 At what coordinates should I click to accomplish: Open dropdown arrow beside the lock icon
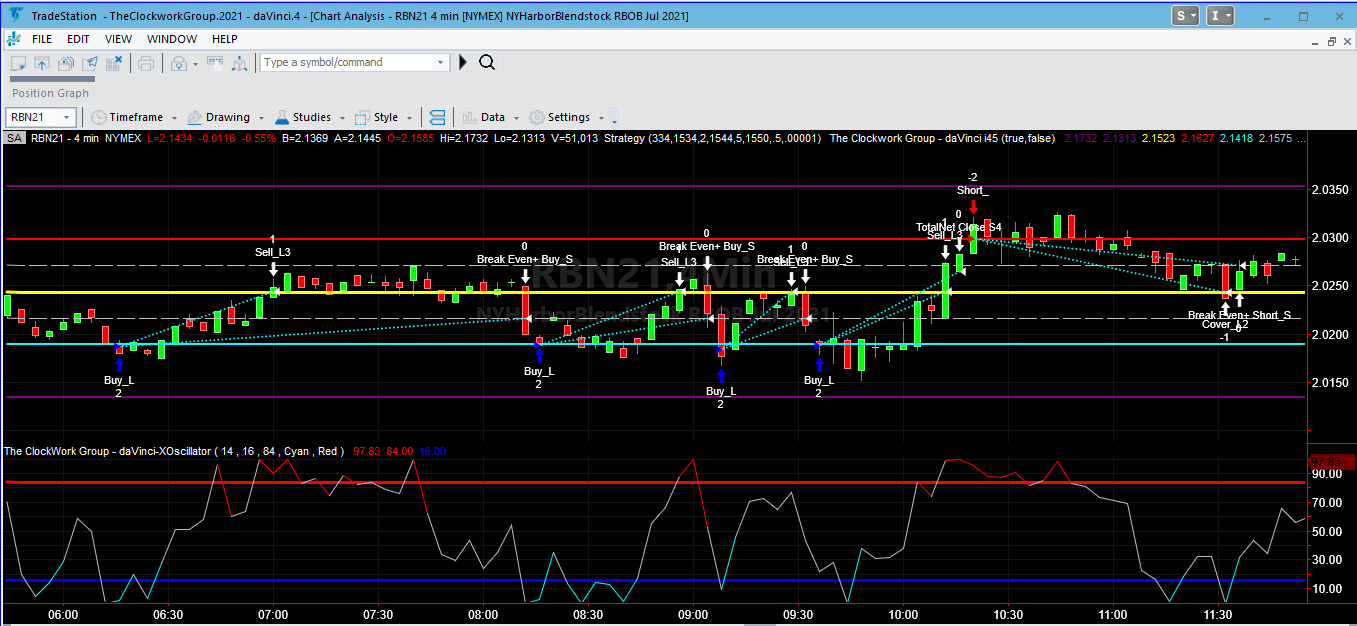click(193, 63)
